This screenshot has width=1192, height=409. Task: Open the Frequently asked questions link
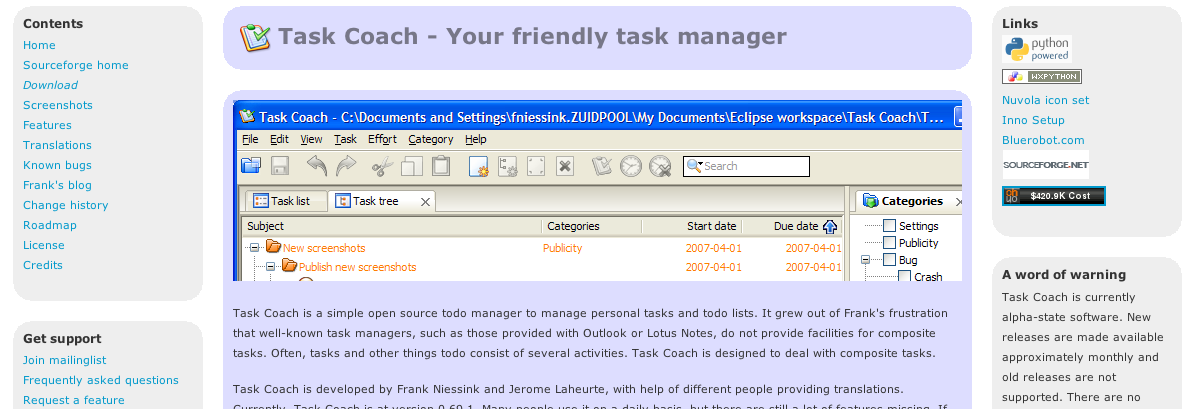[100, 380]
